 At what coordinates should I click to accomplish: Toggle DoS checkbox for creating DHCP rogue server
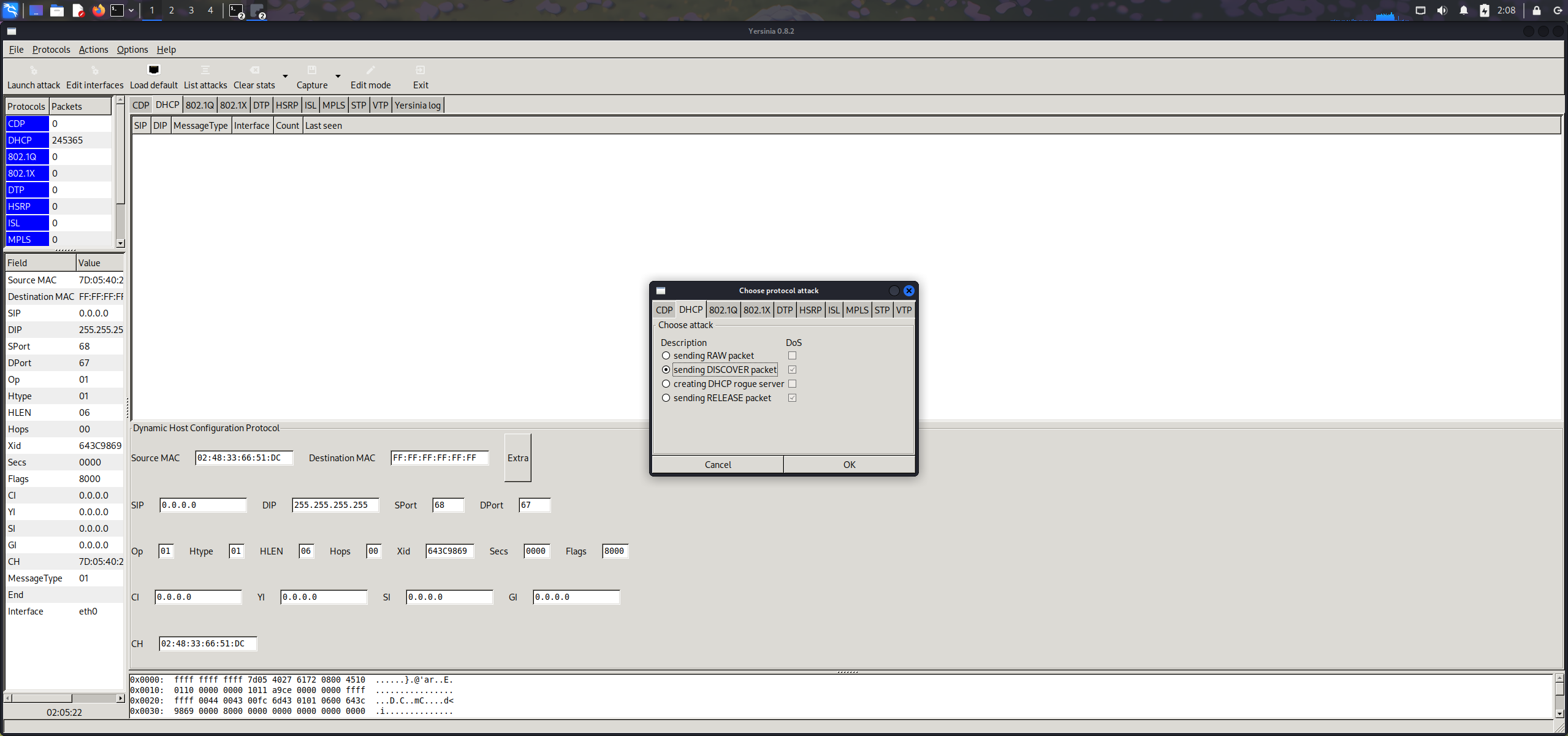point(792,384)
